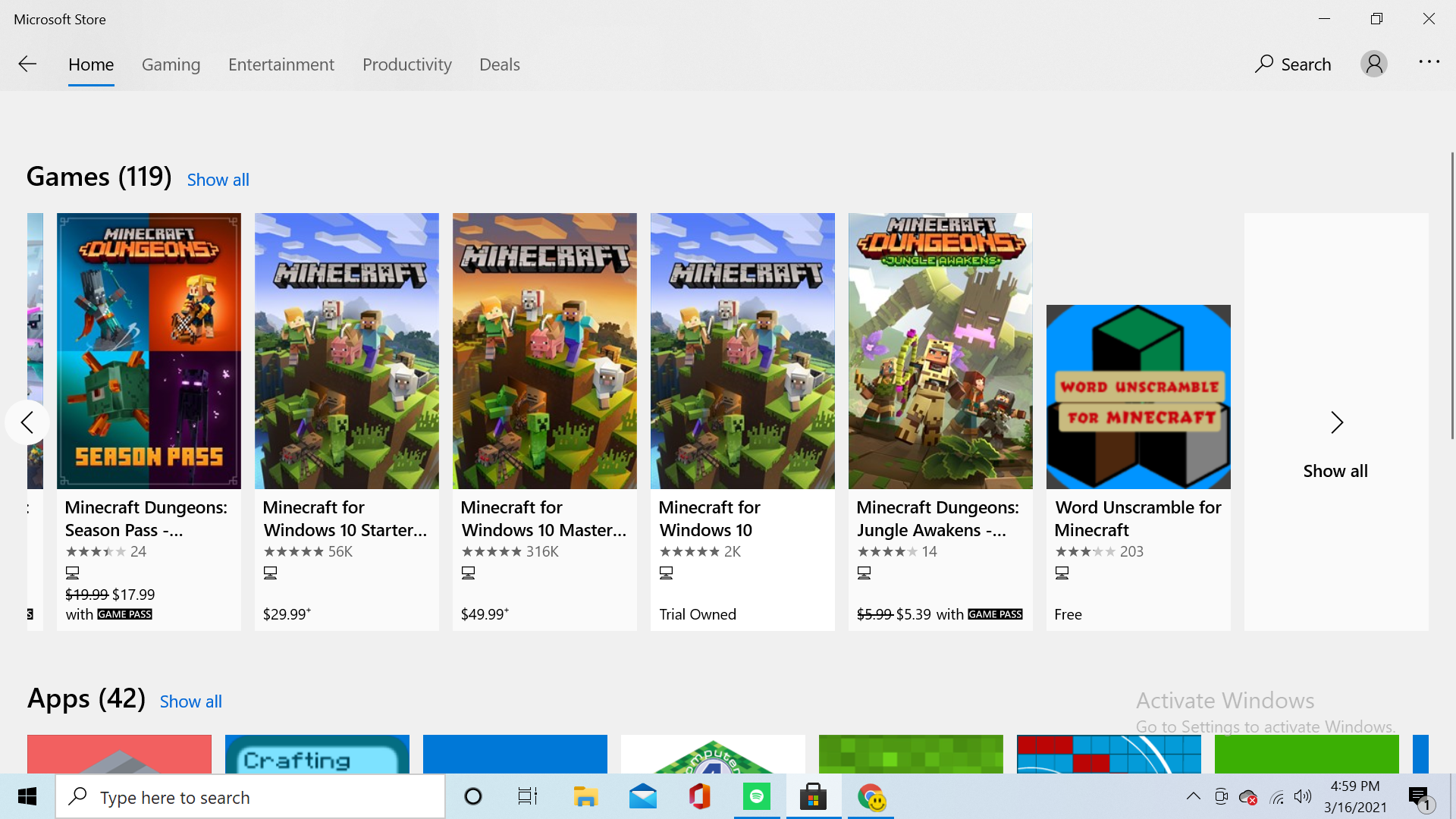The height and width of the screenshot is (819, 1456).
Task: Launch the Office icon in the taskbar
Action: point(699,797)
